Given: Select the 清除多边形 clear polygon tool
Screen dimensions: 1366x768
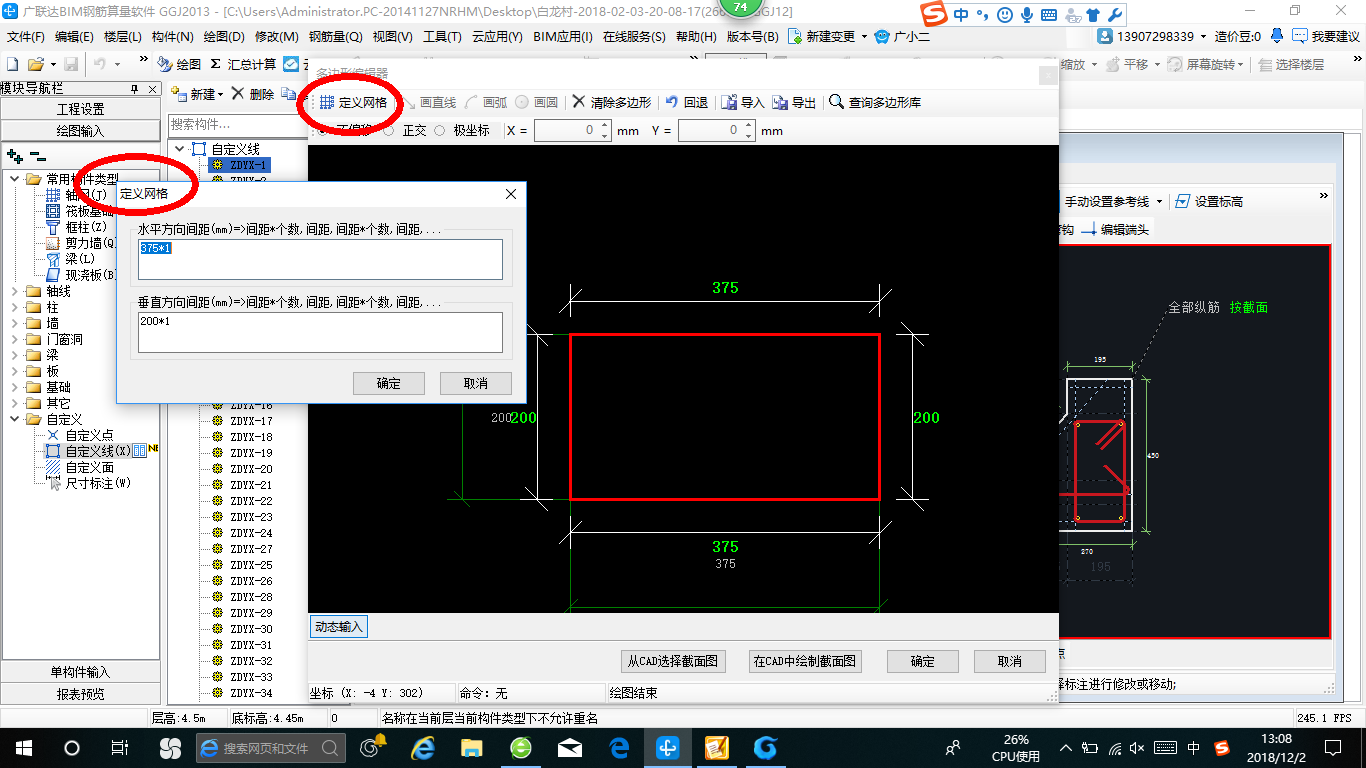Looking at the screenshot, I should click(611, 103).
